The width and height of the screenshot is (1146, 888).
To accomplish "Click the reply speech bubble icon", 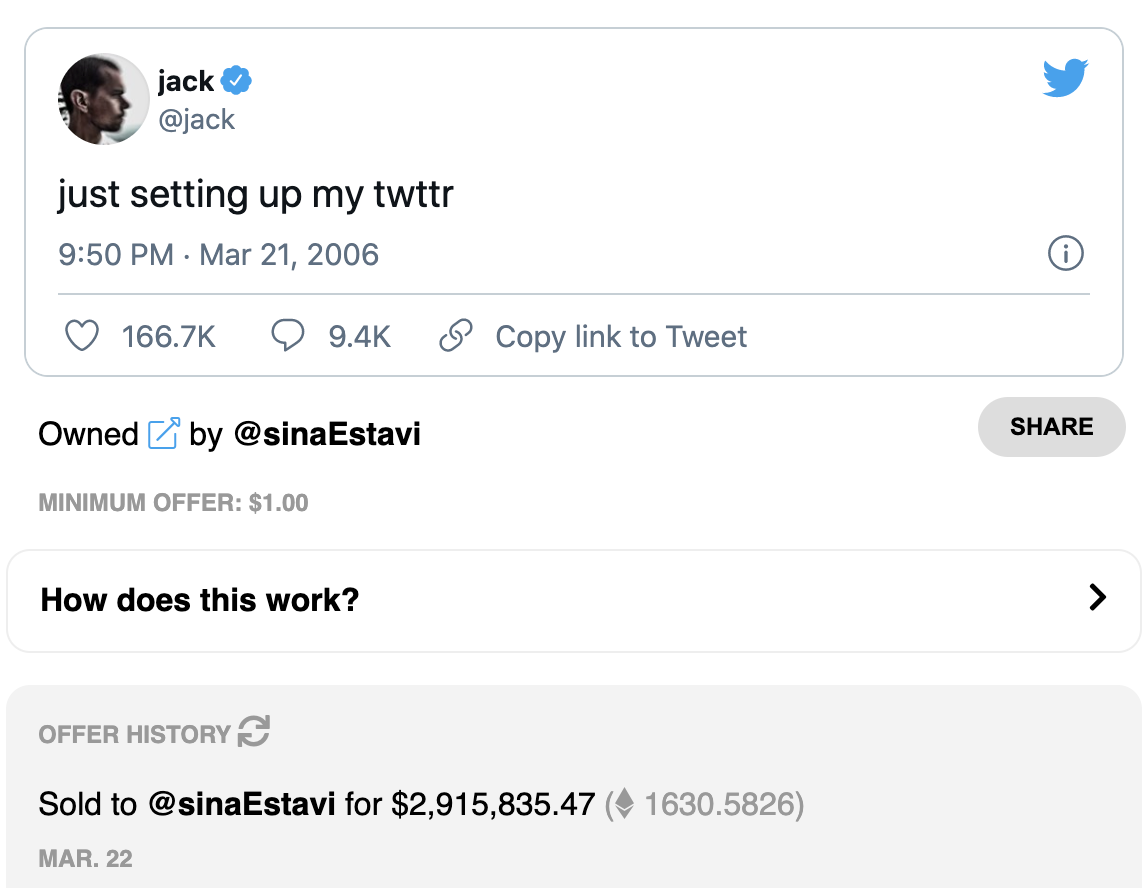I will click(287, 336).
